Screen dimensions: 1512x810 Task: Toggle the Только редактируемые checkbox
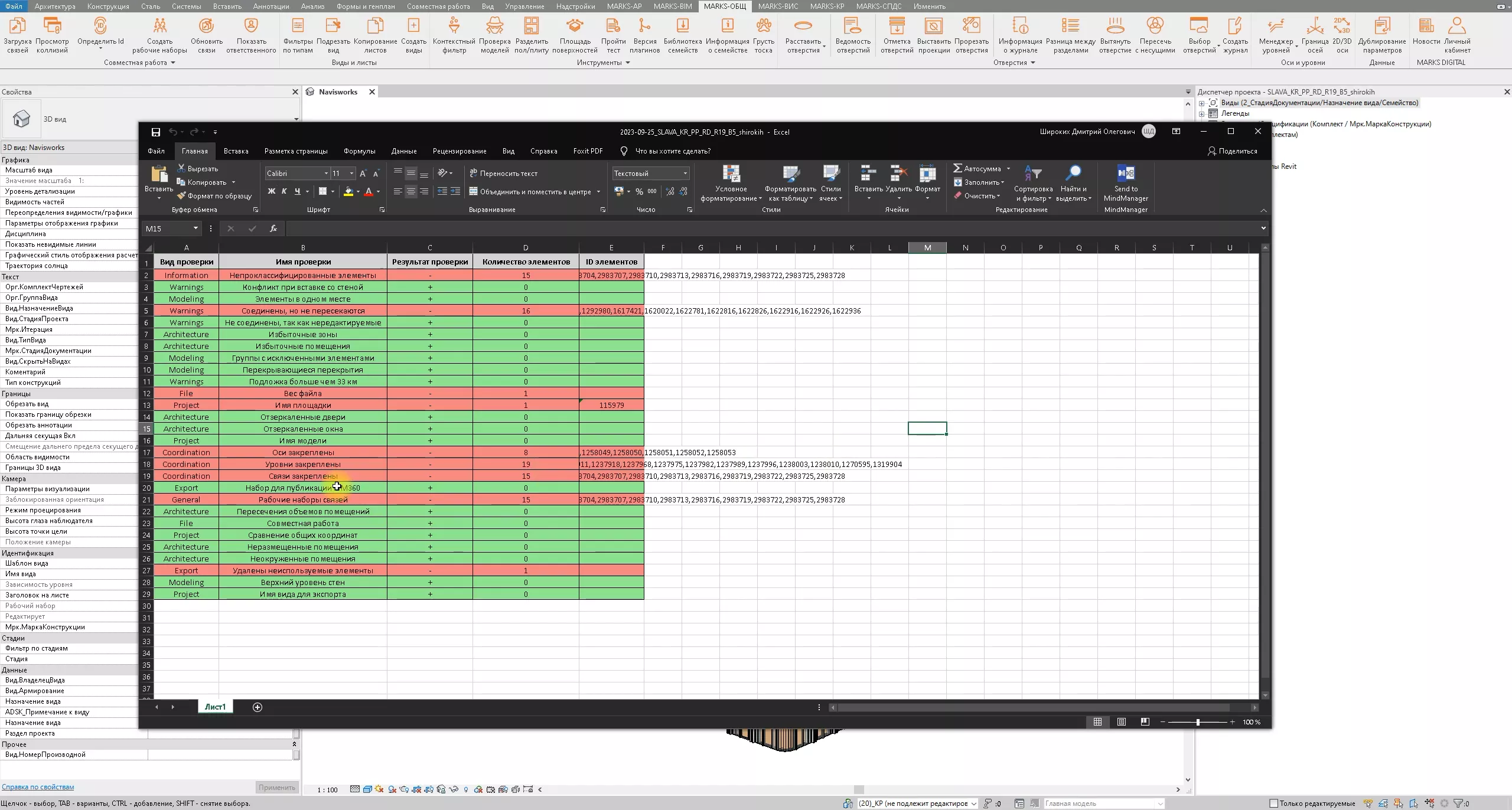click(1273, 804)
